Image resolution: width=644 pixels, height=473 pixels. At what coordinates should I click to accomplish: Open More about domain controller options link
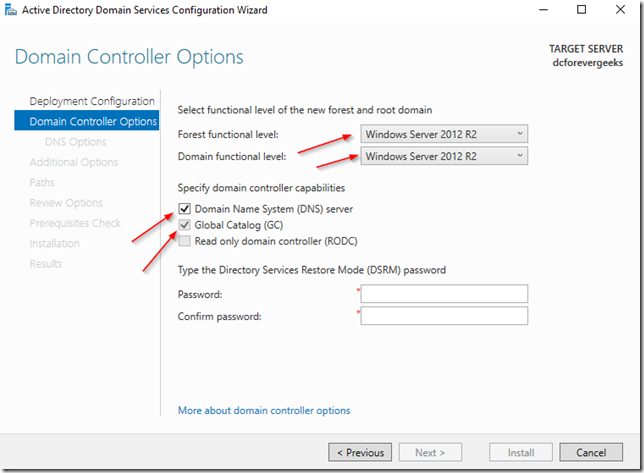[264, 410]
